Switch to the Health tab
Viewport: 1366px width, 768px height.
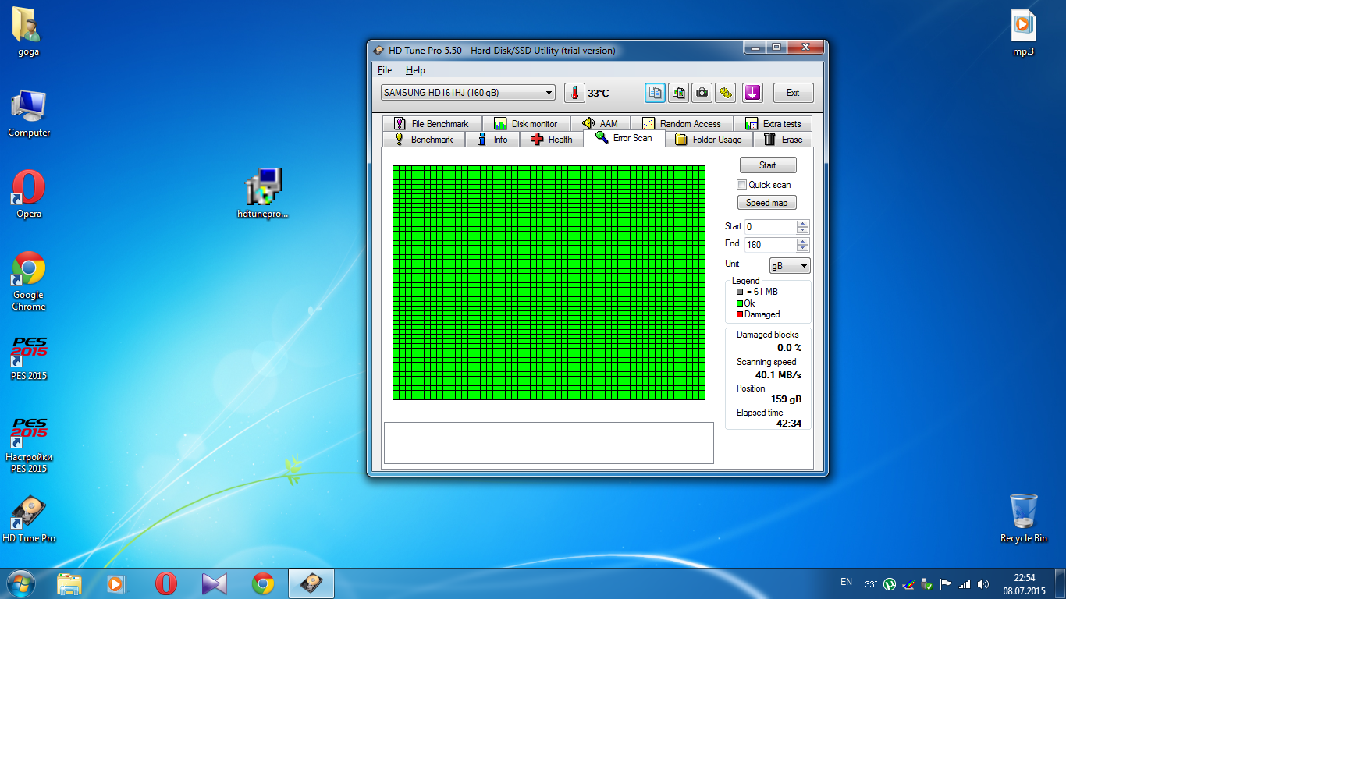(552, 139)
